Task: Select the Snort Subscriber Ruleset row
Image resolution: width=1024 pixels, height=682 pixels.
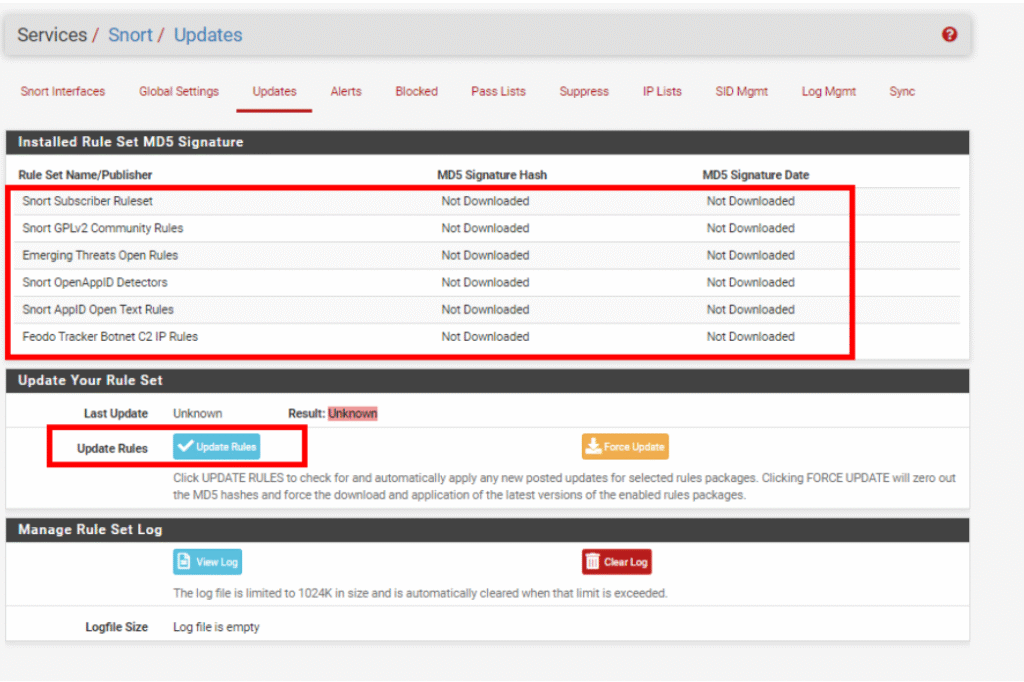Action: [88, 201]
